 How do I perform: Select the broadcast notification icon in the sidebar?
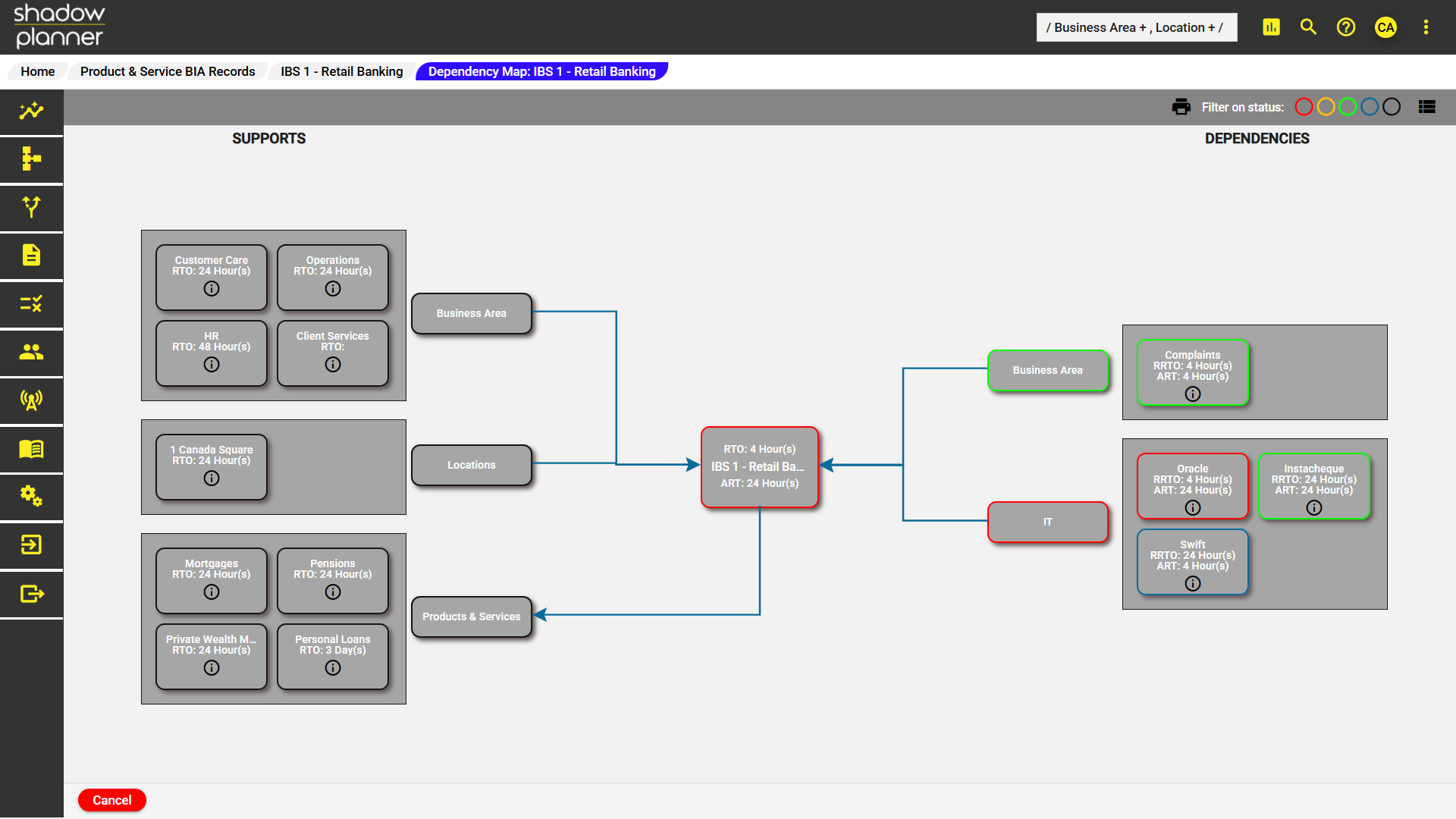click(31, 401)
